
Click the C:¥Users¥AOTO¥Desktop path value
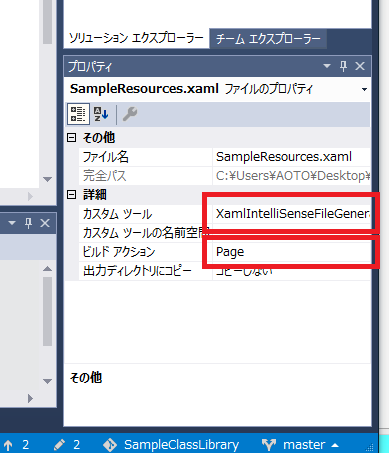292,176
